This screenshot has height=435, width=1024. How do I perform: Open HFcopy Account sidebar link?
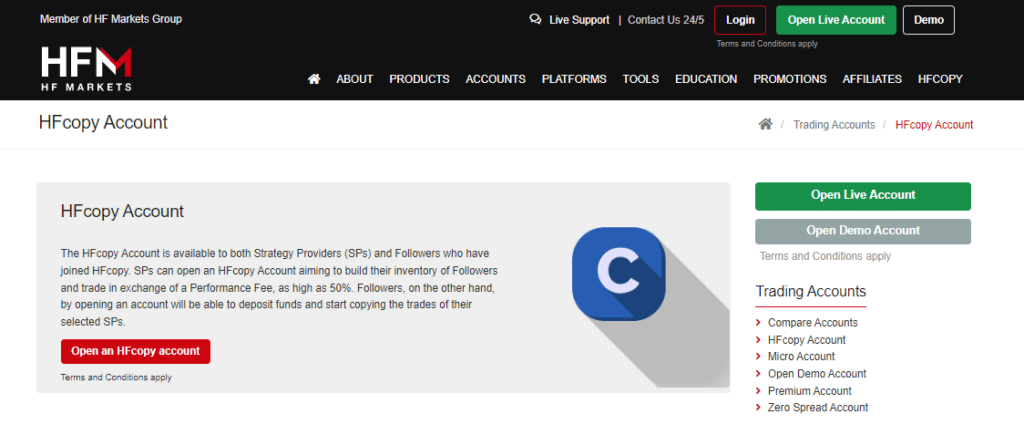[807, 340]
